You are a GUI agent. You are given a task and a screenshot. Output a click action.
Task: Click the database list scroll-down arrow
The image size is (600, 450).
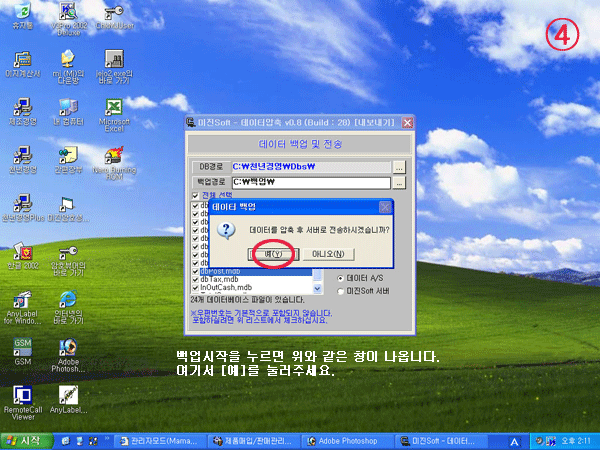point(317,289)
